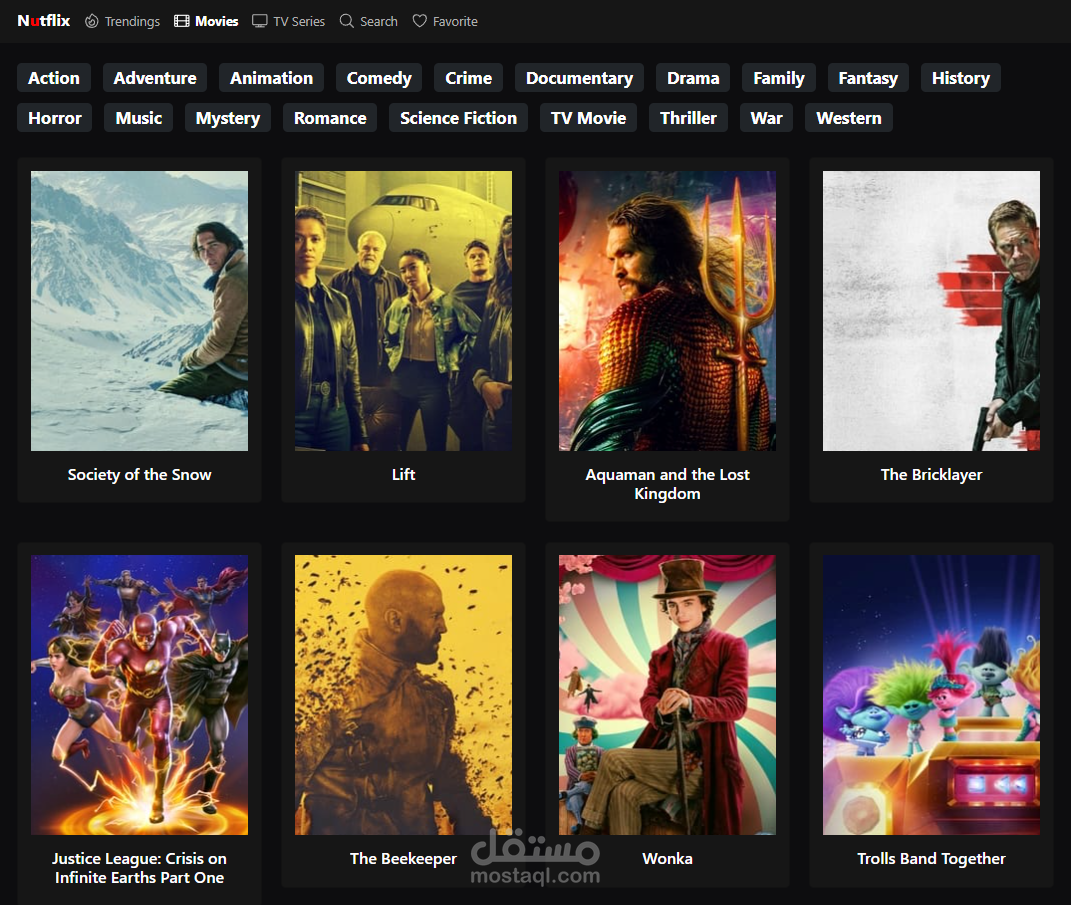This screenshot has height=905, width=1071.
Task: Select the Thriller genre tag
Action: [688, 118]
